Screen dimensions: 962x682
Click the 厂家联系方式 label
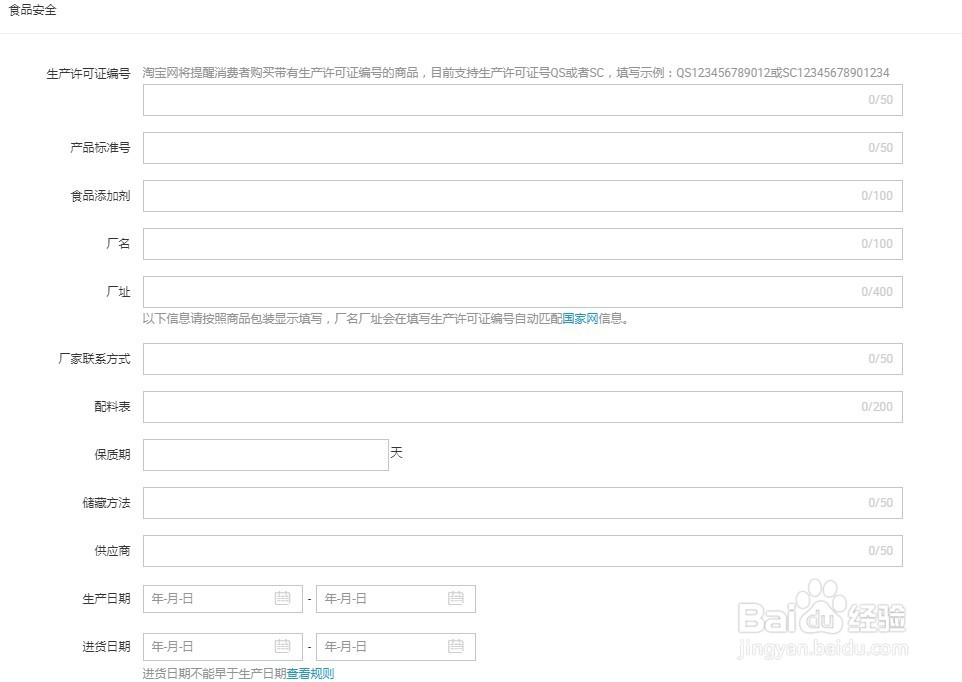[94, 358]
